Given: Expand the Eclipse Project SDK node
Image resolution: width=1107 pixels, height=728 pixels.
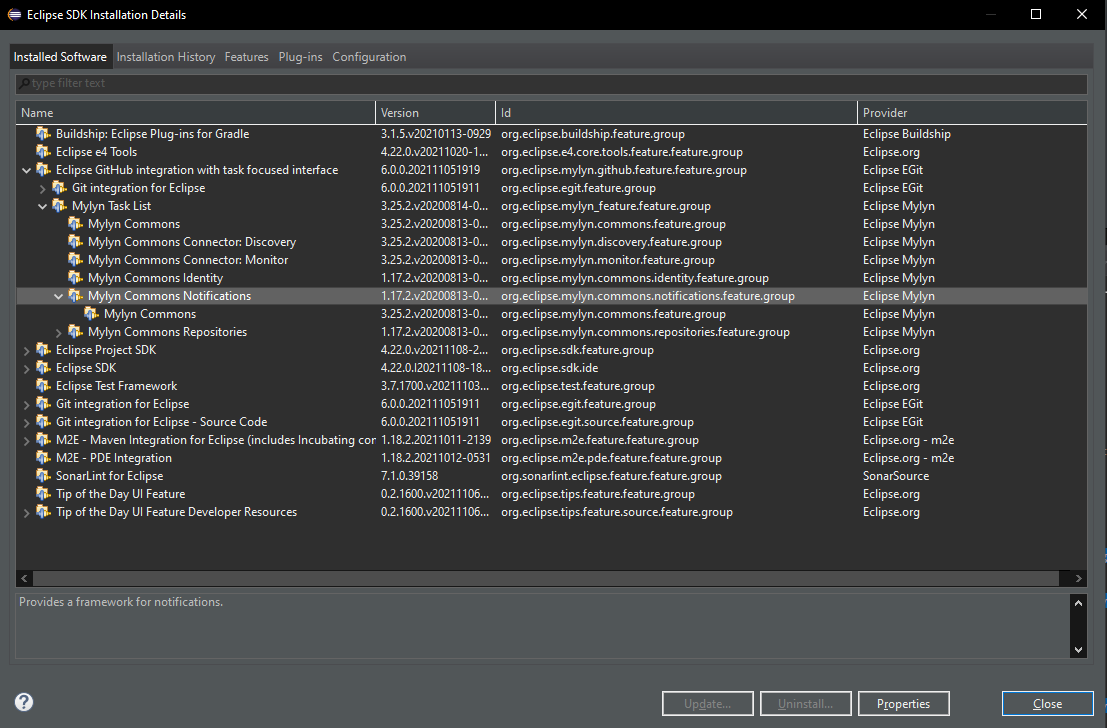Looking at the screenshot, I should (x=26, y=350).
